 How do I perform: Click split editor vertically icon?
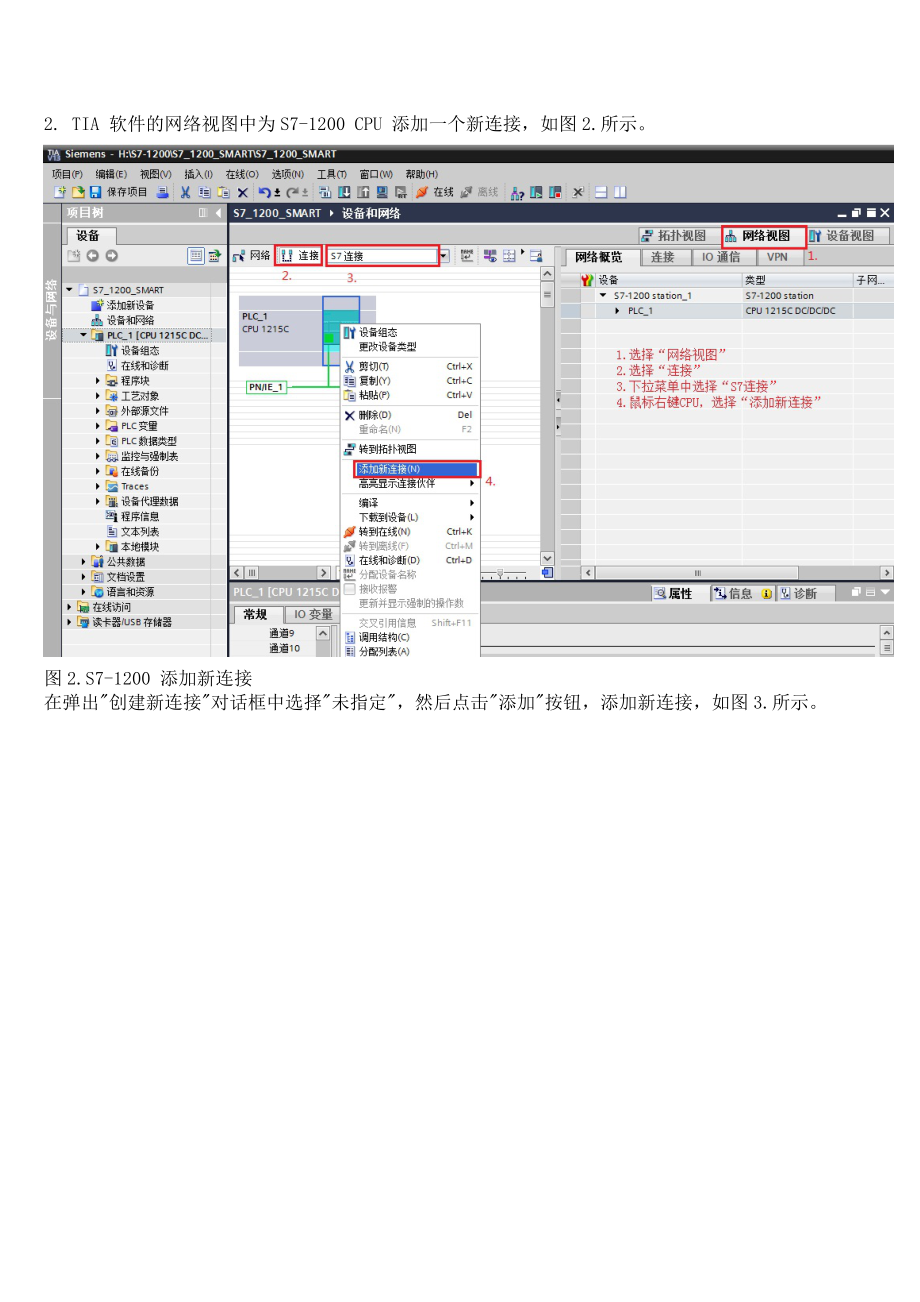(x=620, y=192)
